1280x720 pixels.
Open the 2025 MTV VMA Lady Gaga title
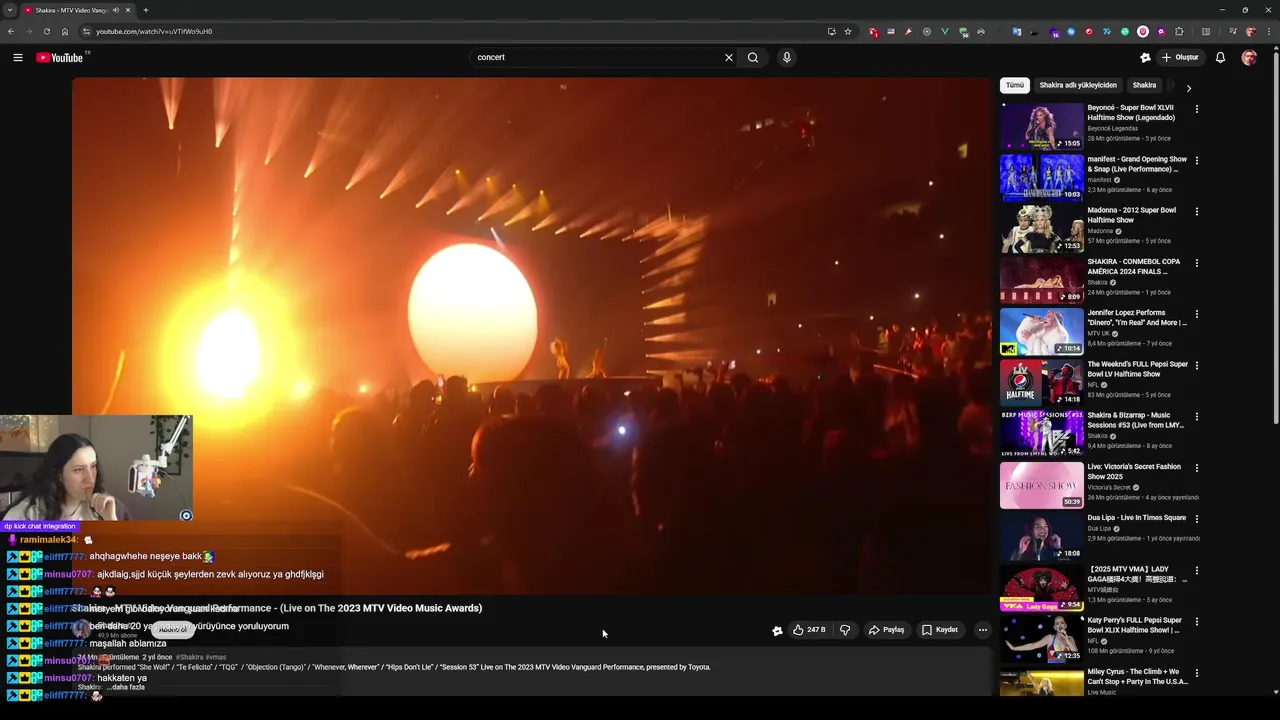click(1137, 574)
